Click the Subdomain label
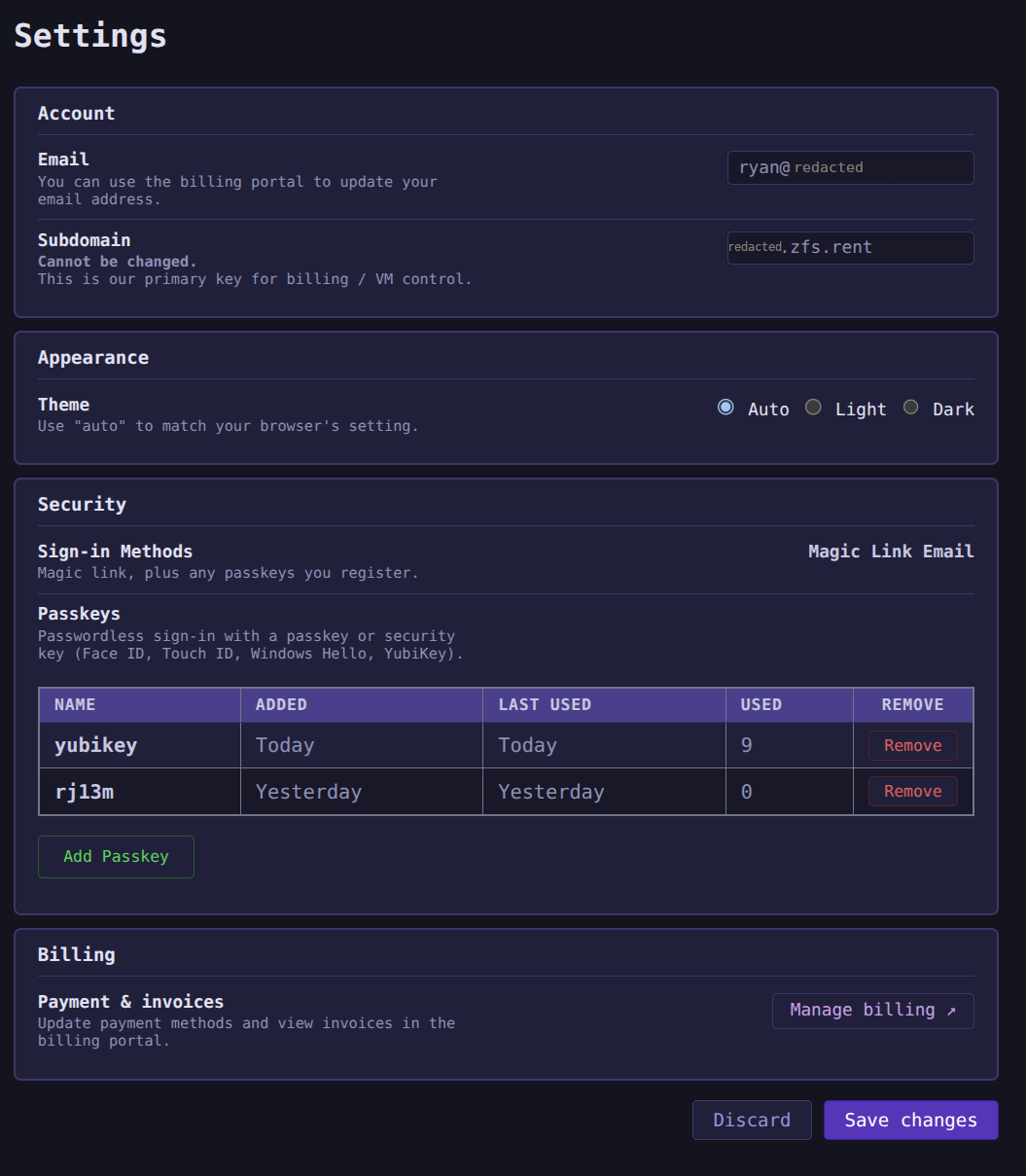The height and width of the screenshot is (1176, 1026). 84,240
